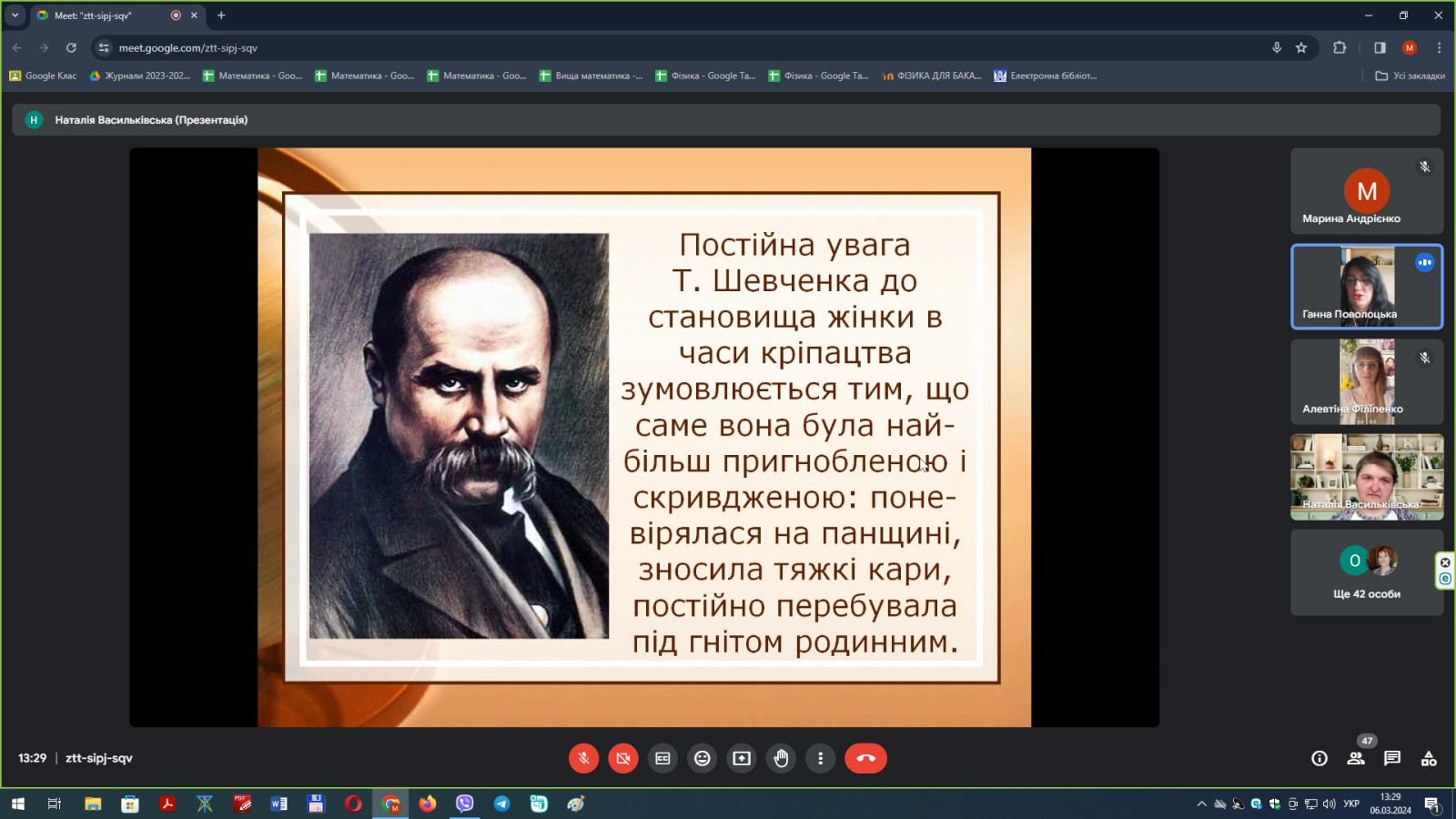
Task: Open Task View on taskbar
Action: [55, 804]
